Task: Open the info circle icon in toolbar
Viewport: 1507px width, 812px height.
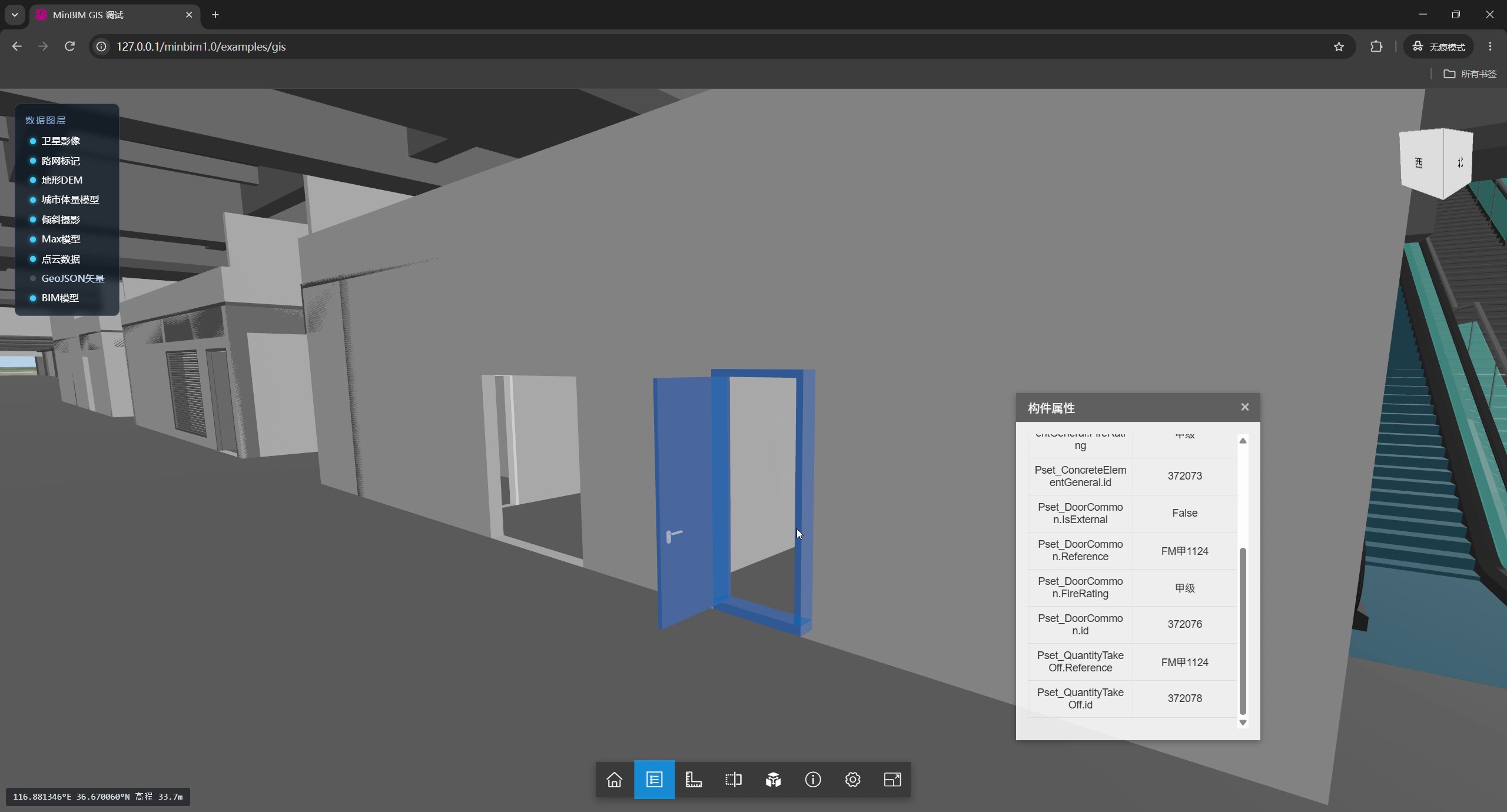Action: [x=813, y=780]
